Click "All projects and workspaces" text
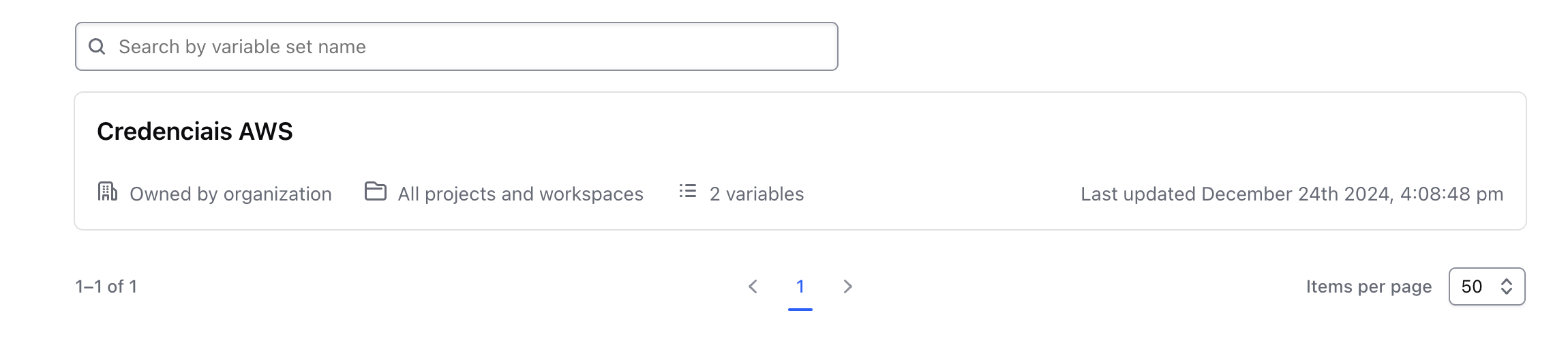 pos(520,194)
